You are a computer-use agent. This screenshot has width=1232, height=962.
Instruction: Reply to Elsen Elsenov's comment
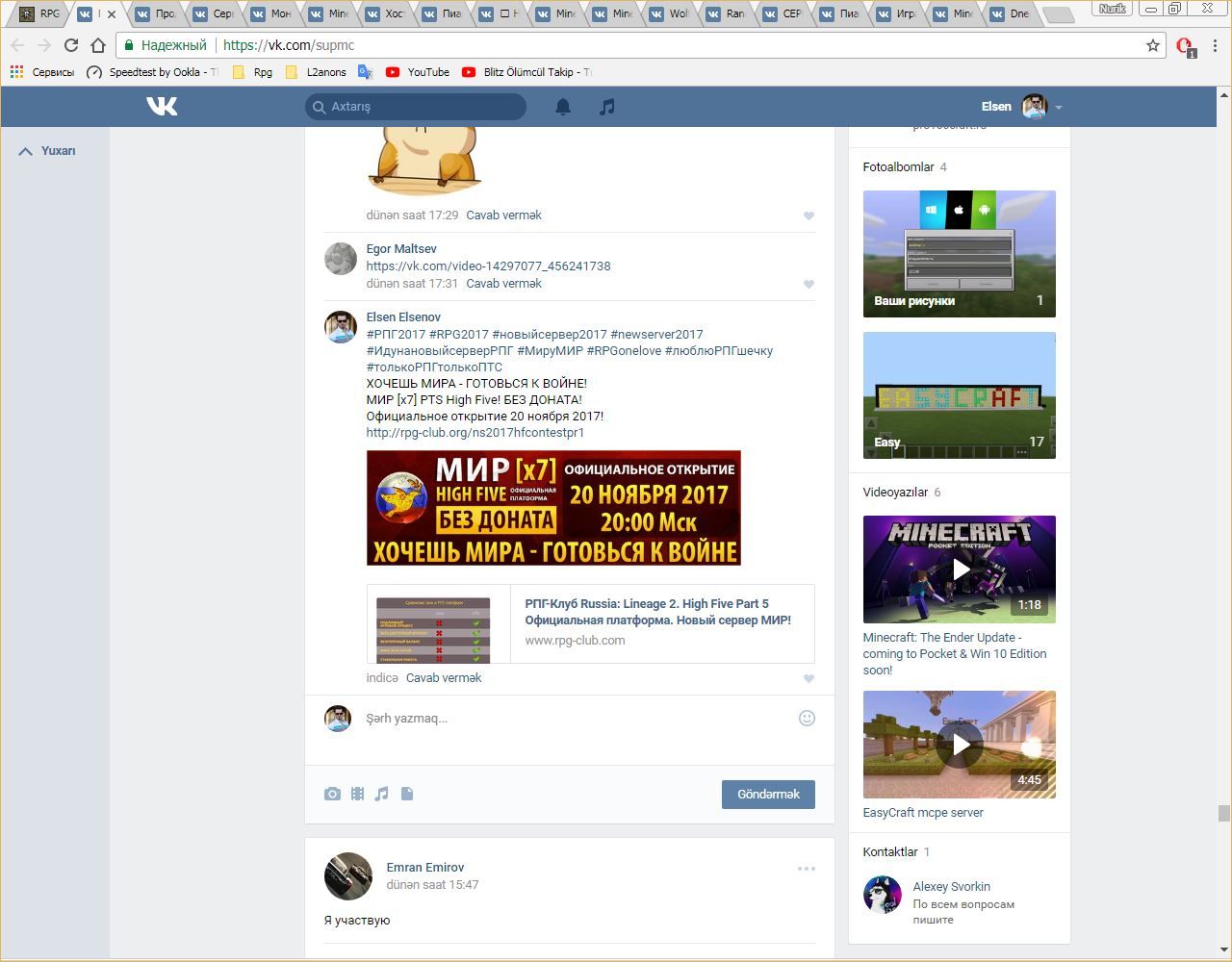444,678
